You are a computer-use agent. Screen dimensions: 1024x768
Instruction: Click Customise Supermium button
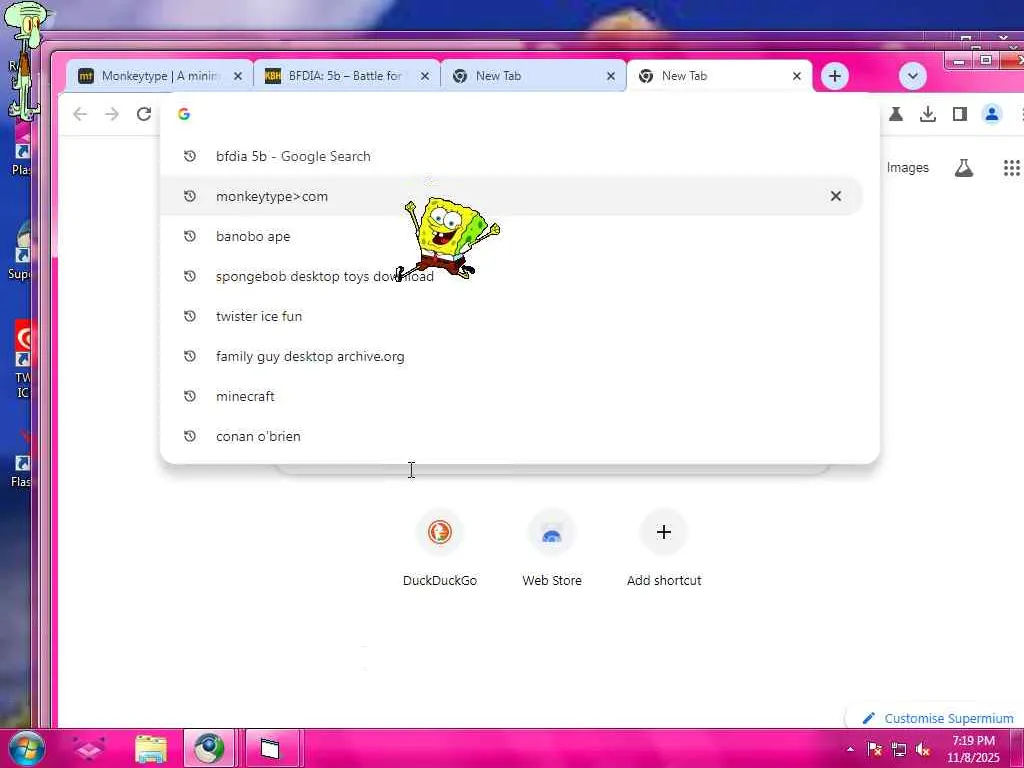click(x=938, y=718)
